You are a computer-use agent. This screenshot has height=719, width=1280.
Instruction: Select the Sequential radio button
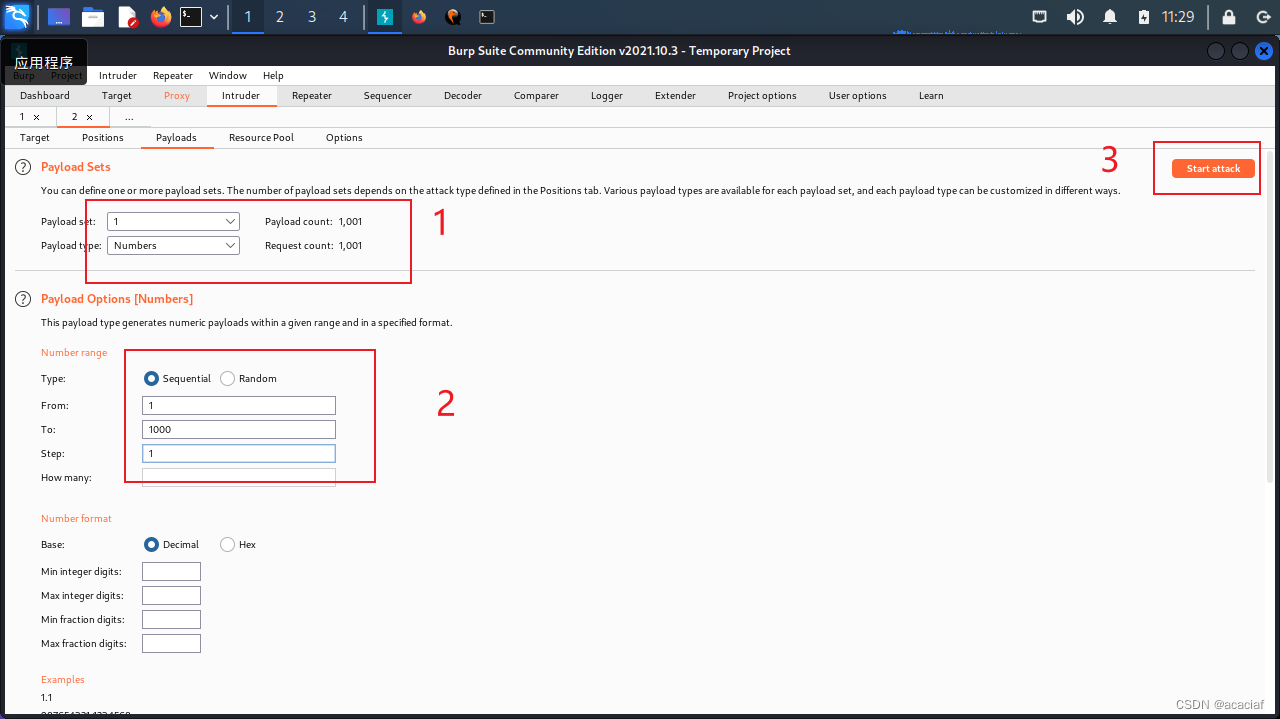click(152, 379)
